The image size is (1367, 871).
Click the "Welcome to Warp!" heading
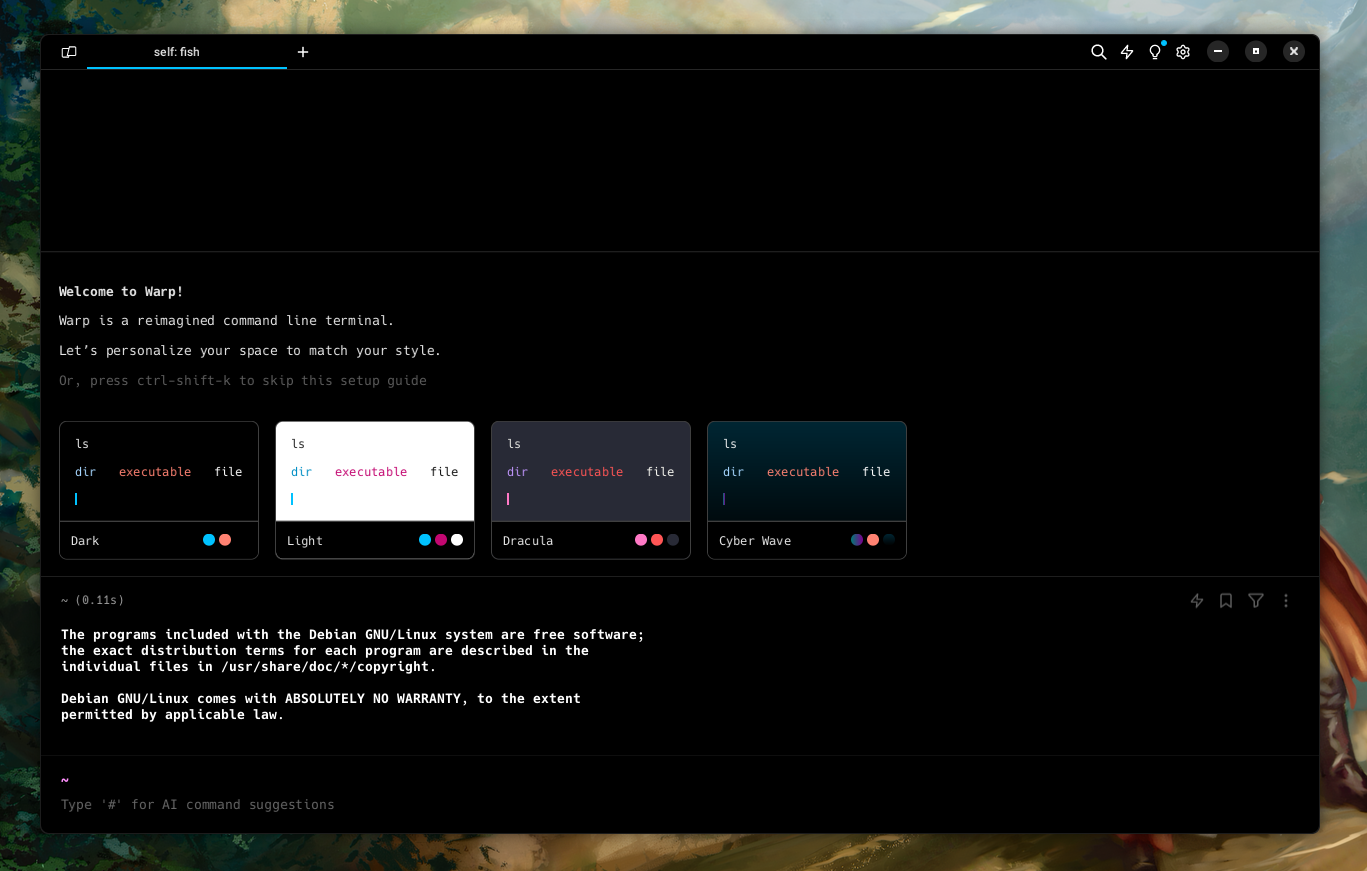click(x=121, y=292)
